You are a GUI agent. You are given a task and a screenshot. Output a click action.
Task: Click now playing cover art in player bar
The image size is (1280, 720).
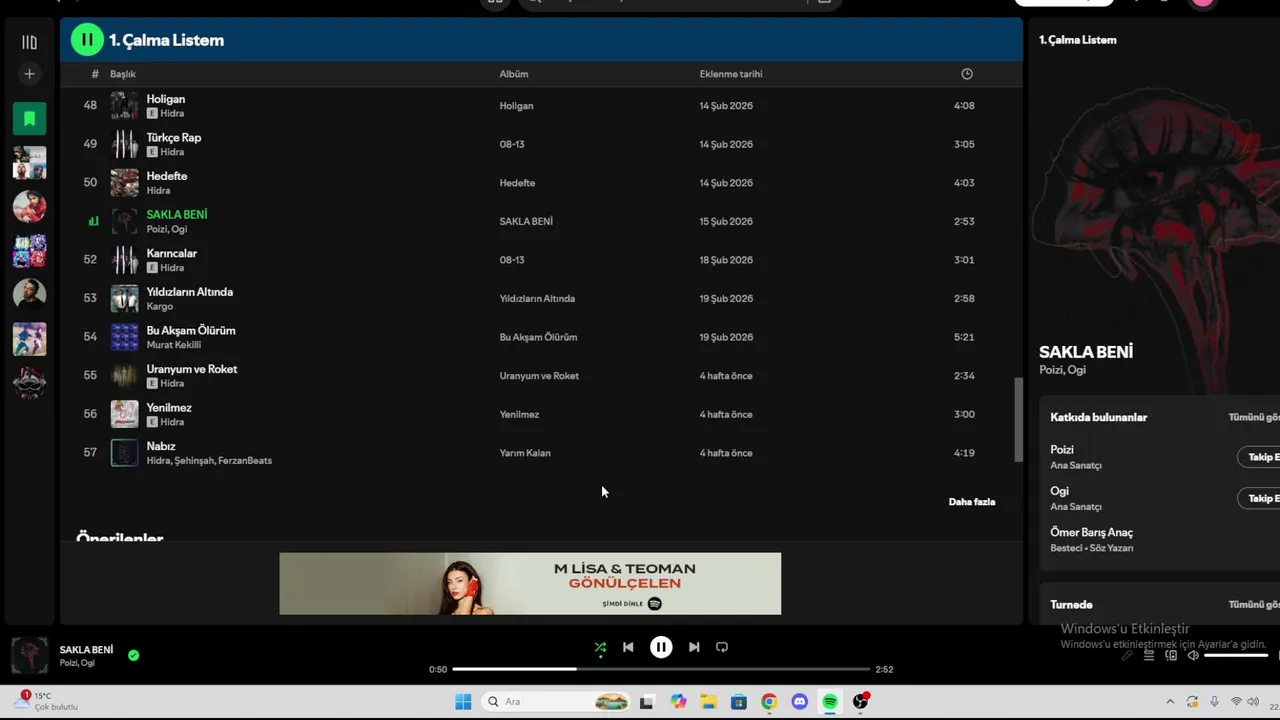coord(30,656)
